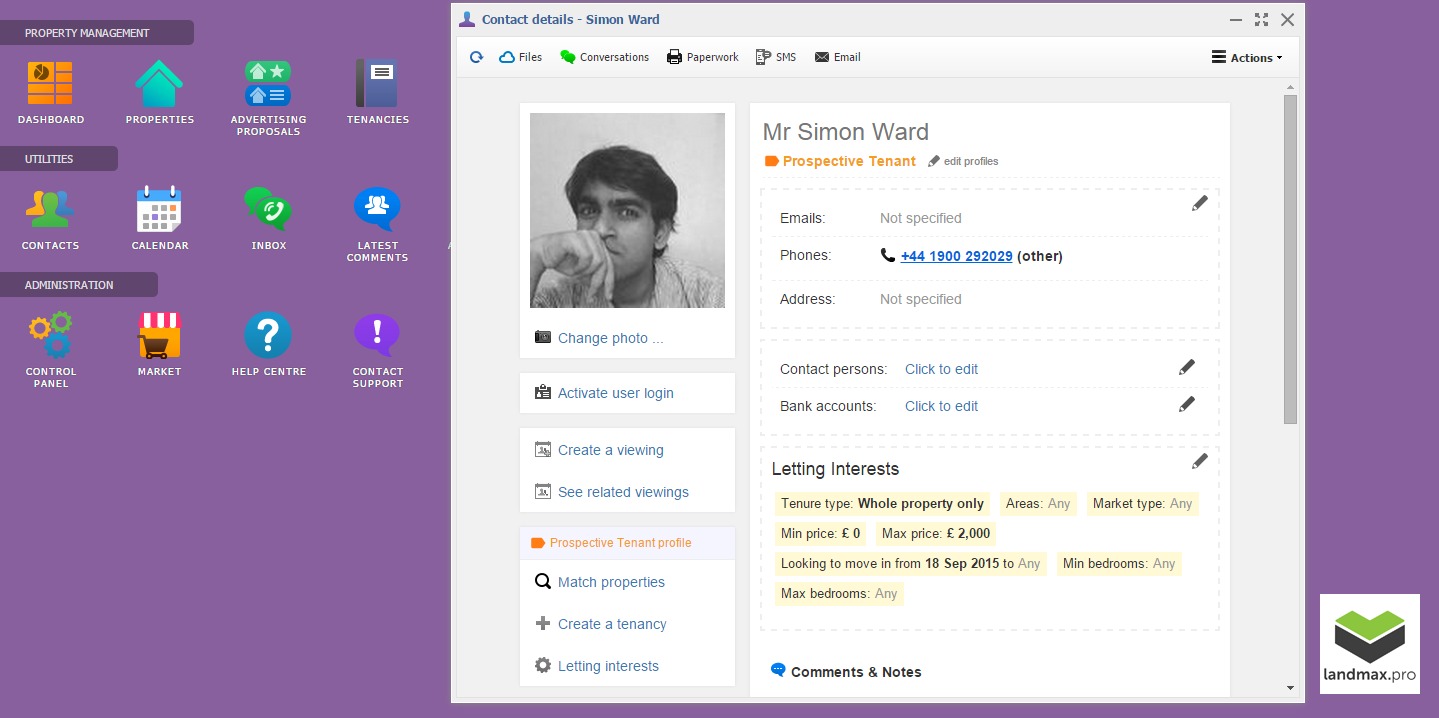Viewport: 1439px width, 718px height.
Task: Click the Match properties link
Action: (611, 582)
